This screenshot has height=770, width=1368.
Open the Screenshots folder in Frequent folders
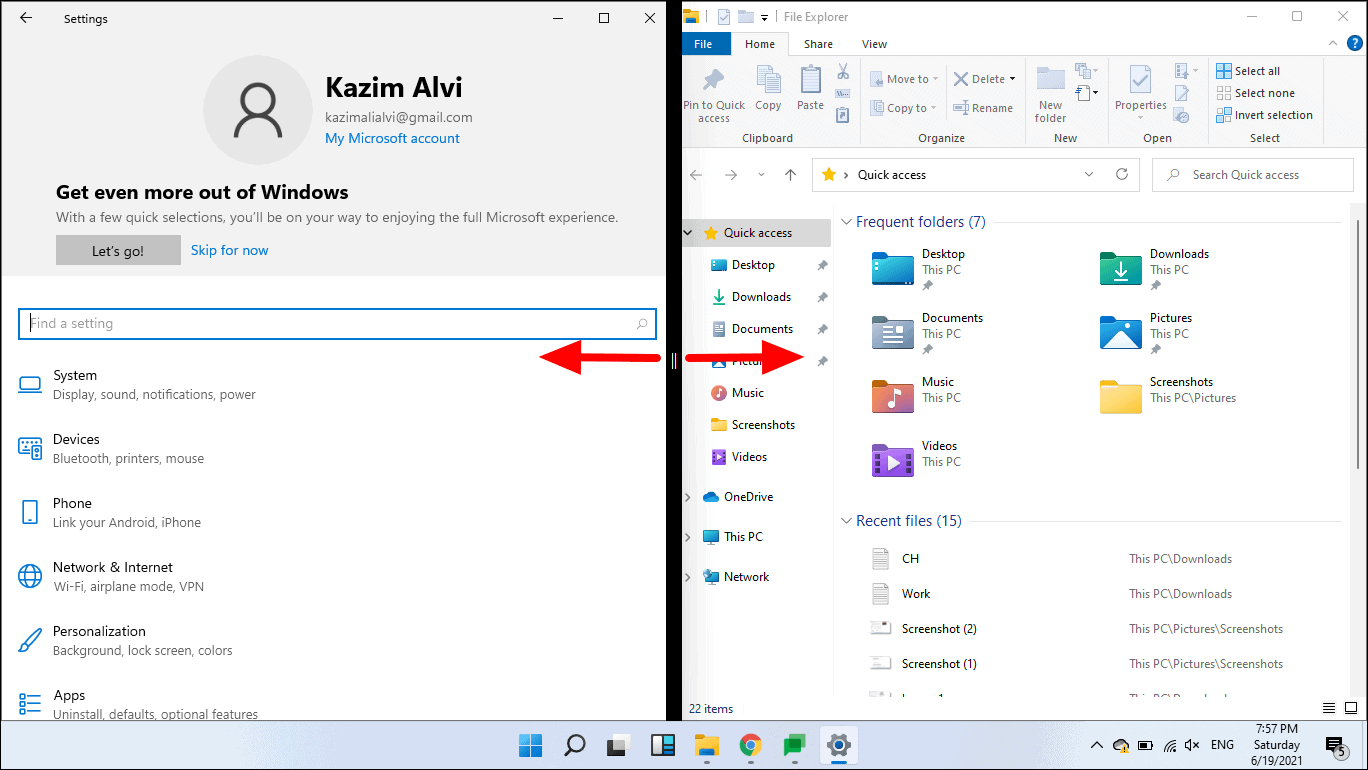[x=1169, y=397]
